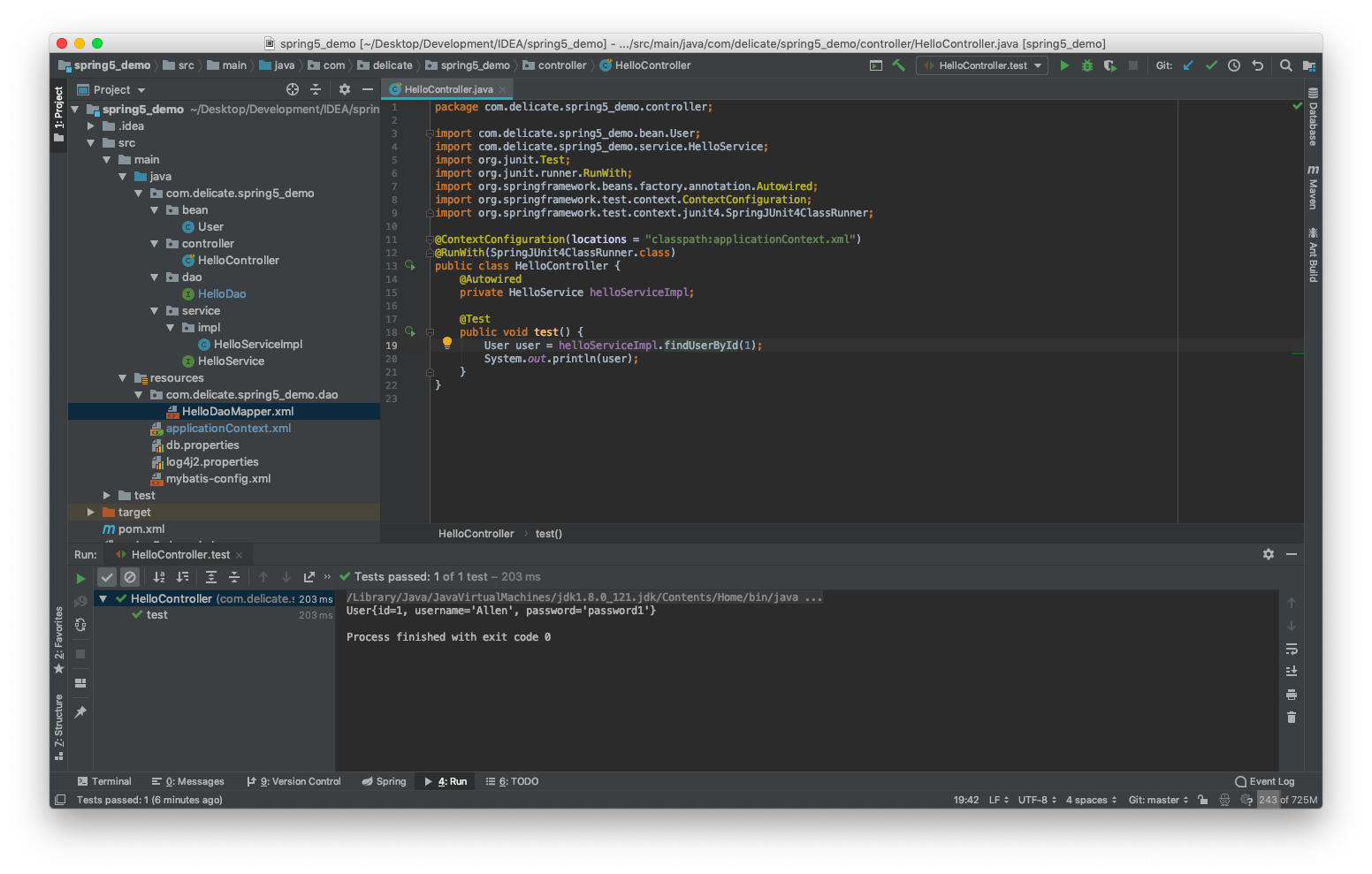Revert changes with the Git undo arrow
This screenshot has height=874, width=1372.
point(1257,65)
